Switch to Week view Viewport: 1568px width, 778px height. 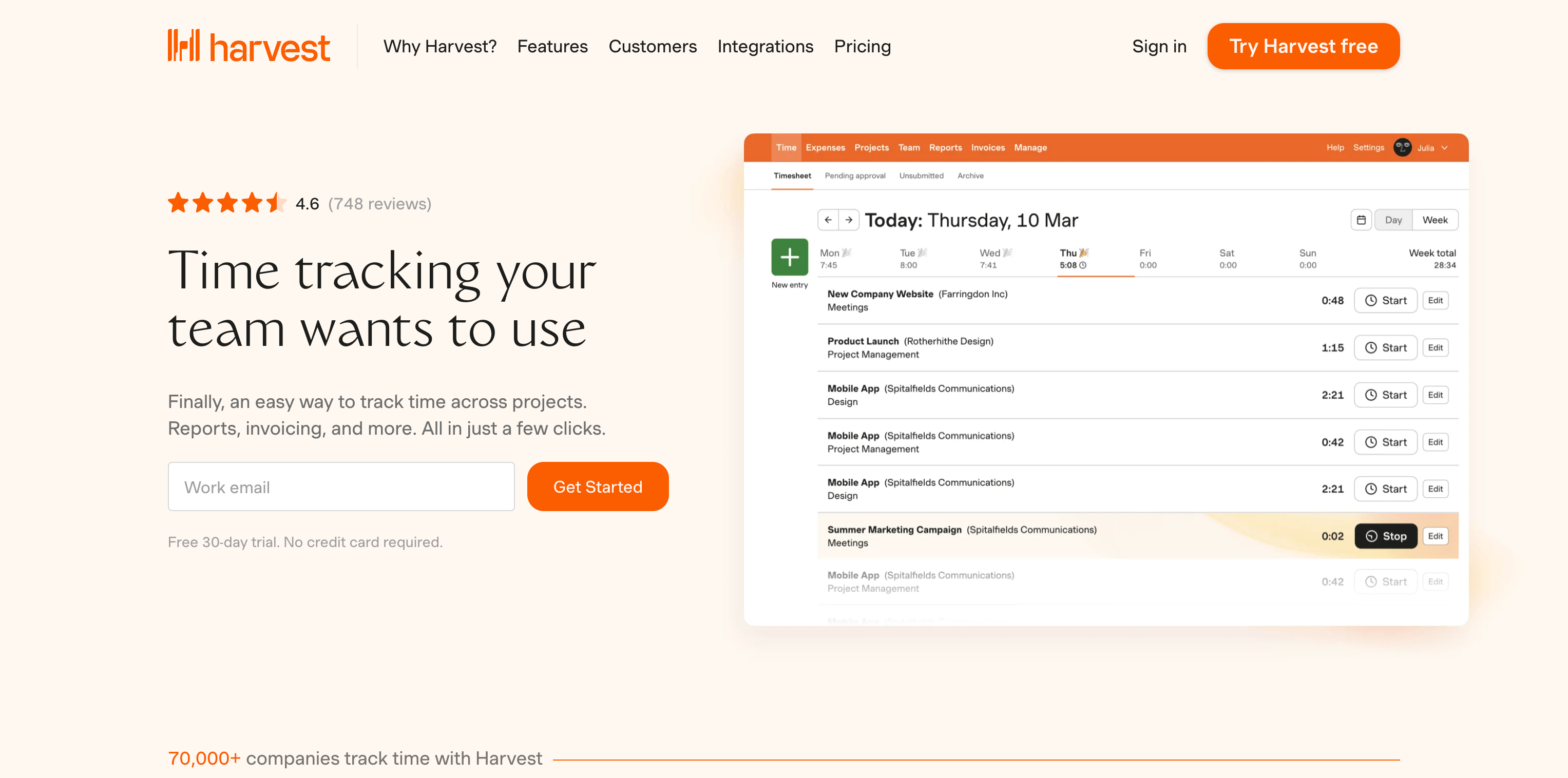click(x=1435, y=220)
